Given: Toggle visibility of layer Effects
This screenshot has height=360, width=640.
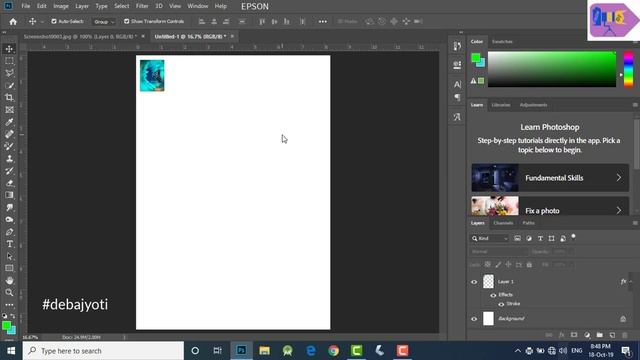Looking at the screenshot, I should click(493, 295).
